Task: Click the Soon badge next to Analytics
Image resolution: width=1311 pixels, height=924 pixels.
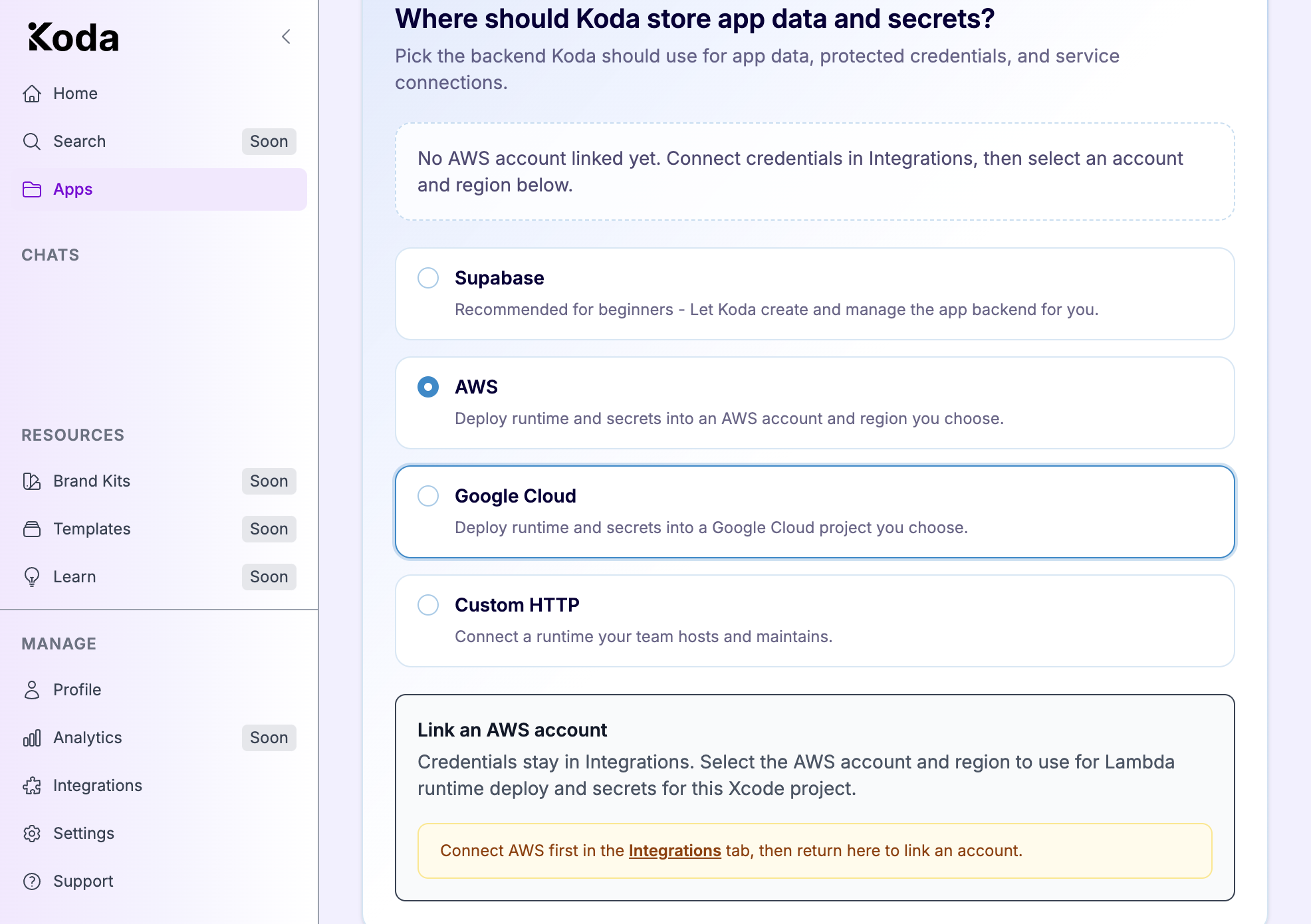Action: 269,738
